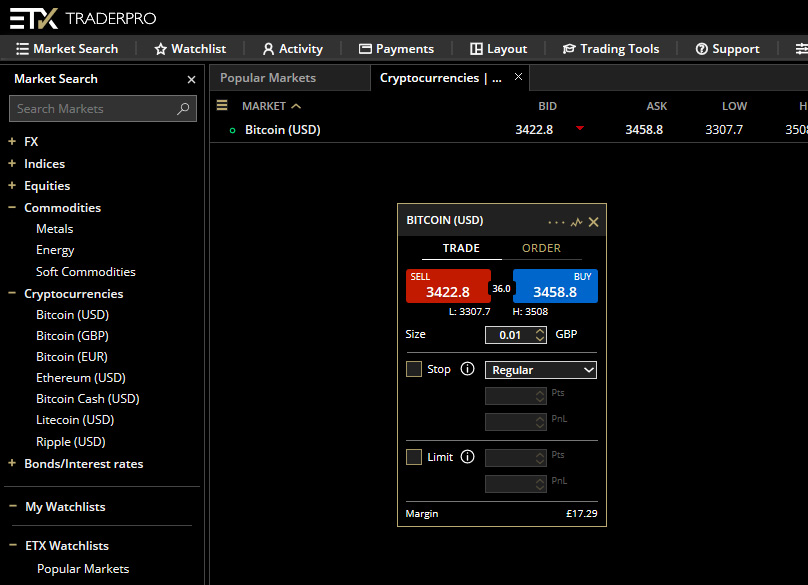Screen dimensions: 808x585
Task: Select Ethereum (USD) market
Action: tap(81, 378)
